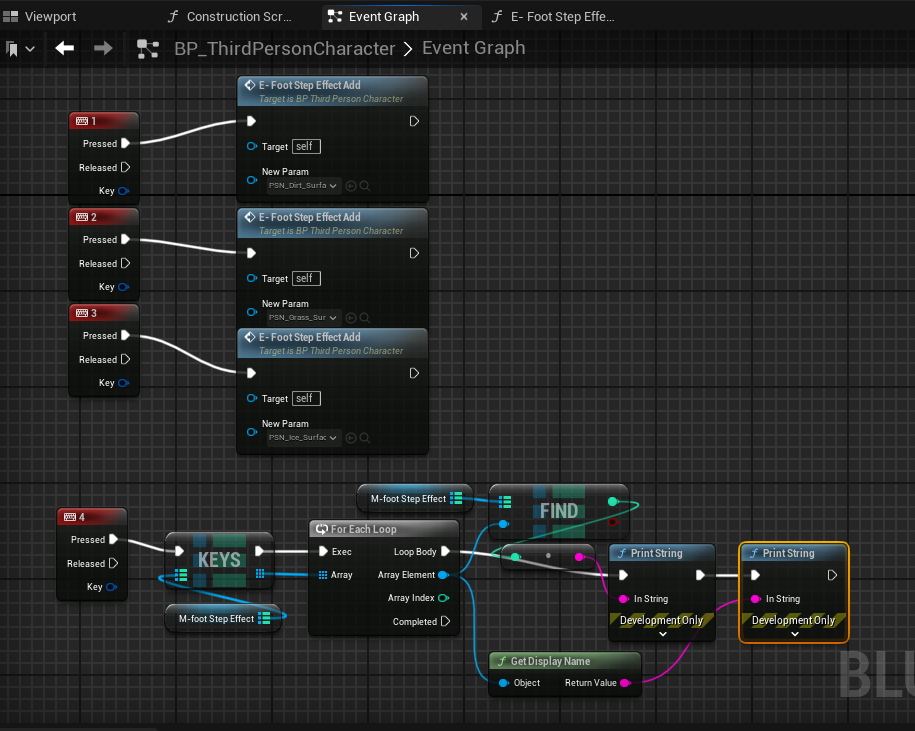
Task: Browse to PSN_Ice asset in Content Browser
Action: [x=365, y=438]
